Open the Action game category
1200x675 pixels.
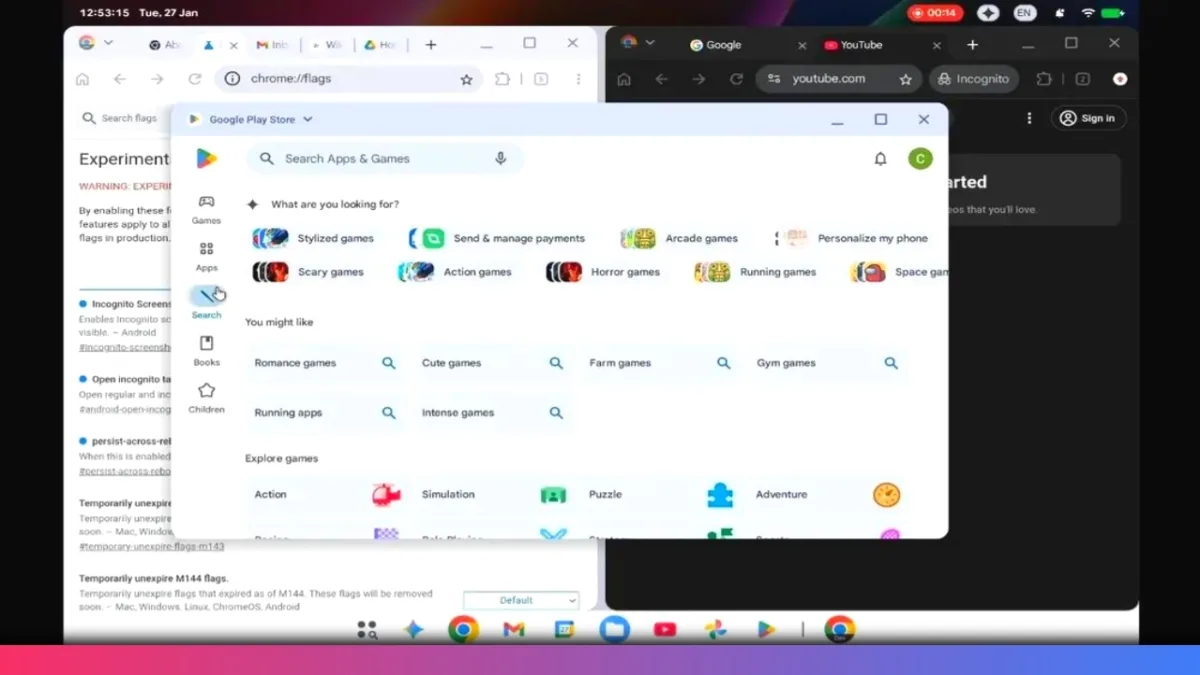tap(327, 494)
